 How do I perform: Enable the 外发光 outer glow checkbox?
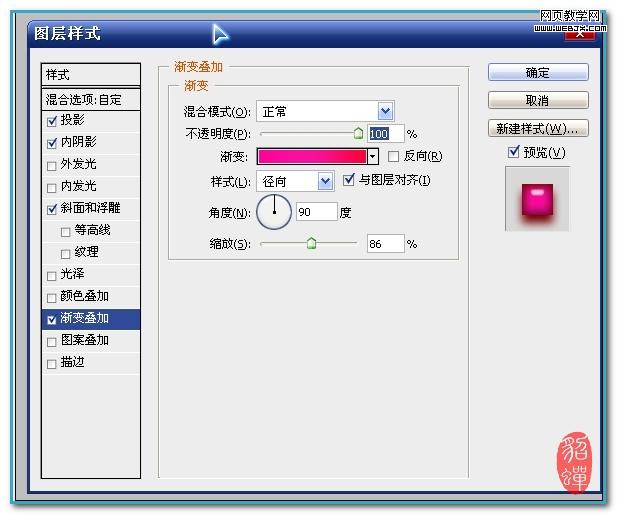click(52, 166)
